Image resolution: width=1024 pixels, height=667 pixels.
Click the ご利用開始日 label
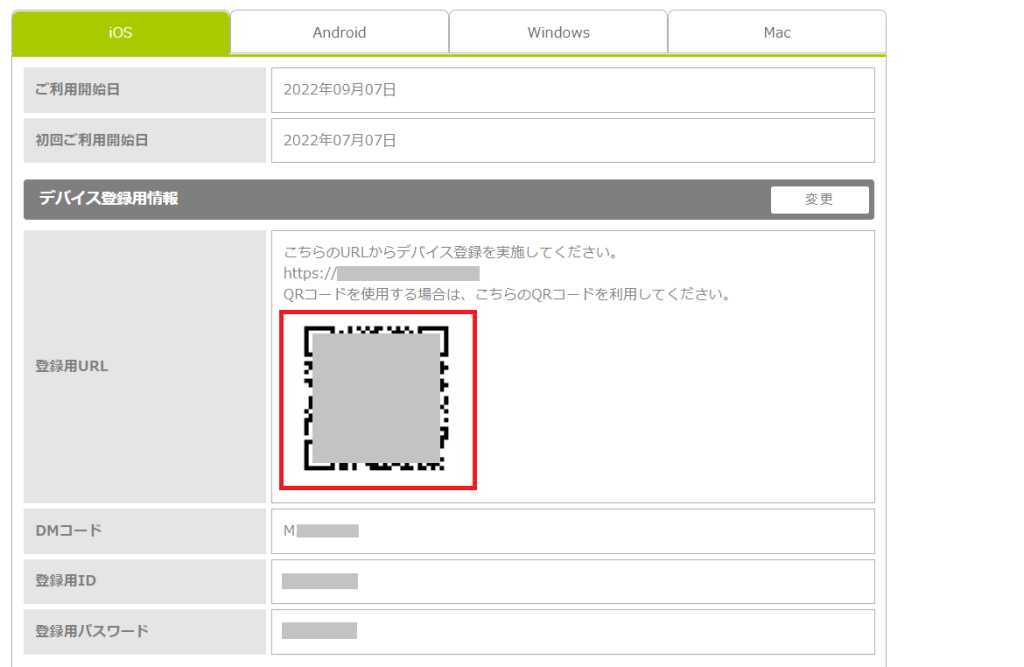[x=77, y=89]
